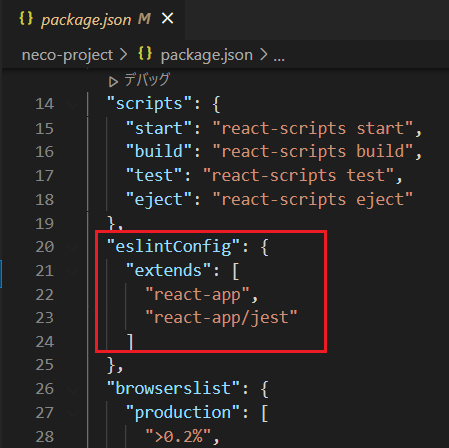Click the "test" key on line 17
The image size is (449, 448).
tap(154, 175)
